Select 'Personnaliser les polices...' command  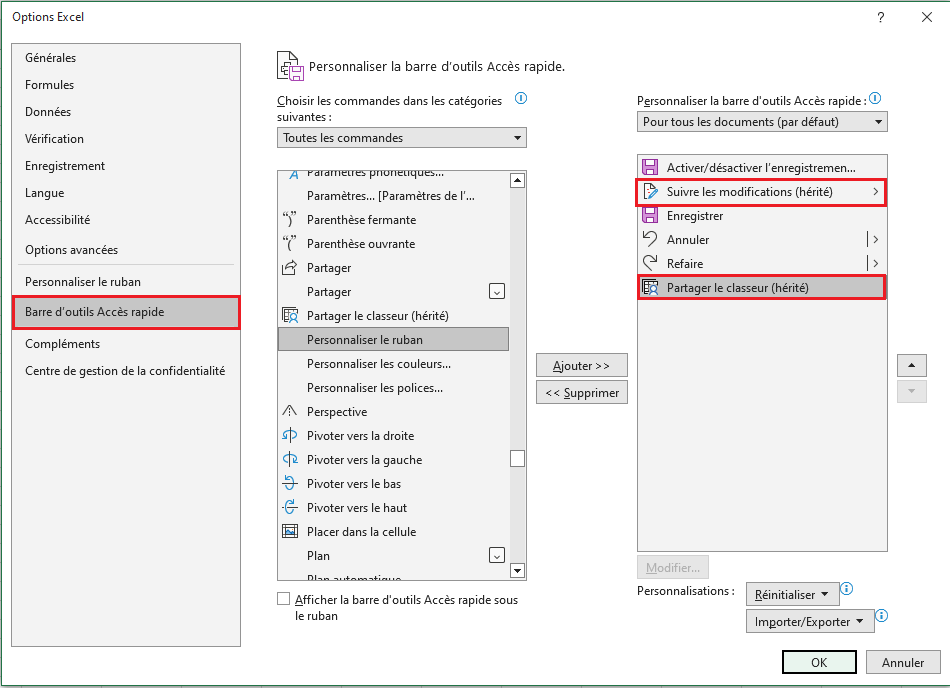coord(393,388)
